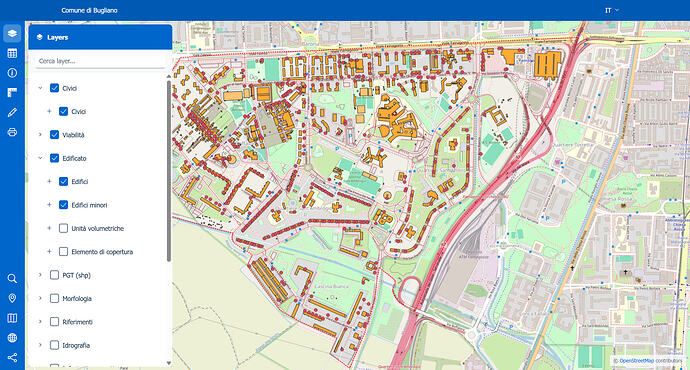Enable the Idrografia layer checkbox

pyautogui.click(x=55, y=345)
